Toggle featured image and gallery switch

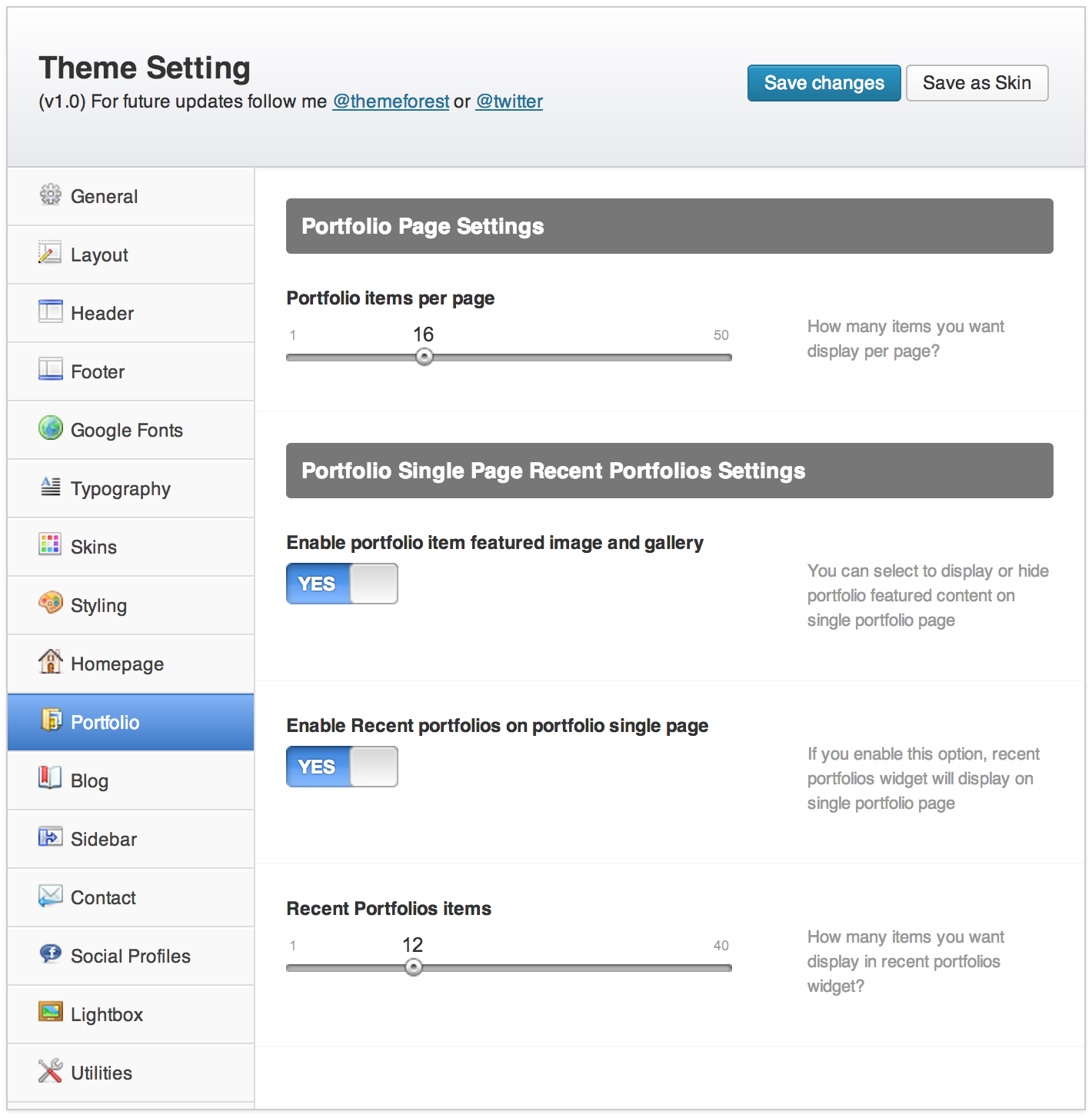342,584
